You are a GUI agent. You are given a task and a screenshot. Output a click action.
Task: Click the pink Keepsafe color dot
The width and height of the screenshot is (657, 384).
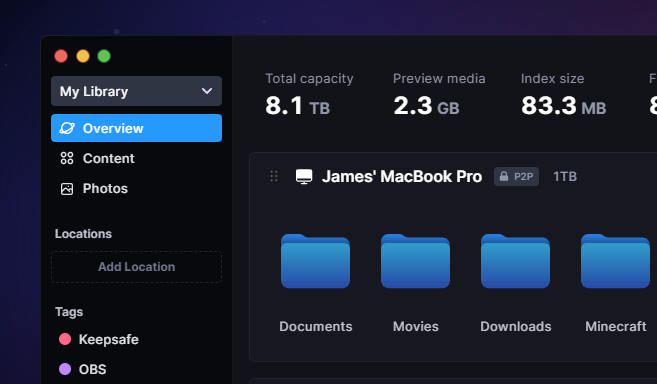point(65,339)
